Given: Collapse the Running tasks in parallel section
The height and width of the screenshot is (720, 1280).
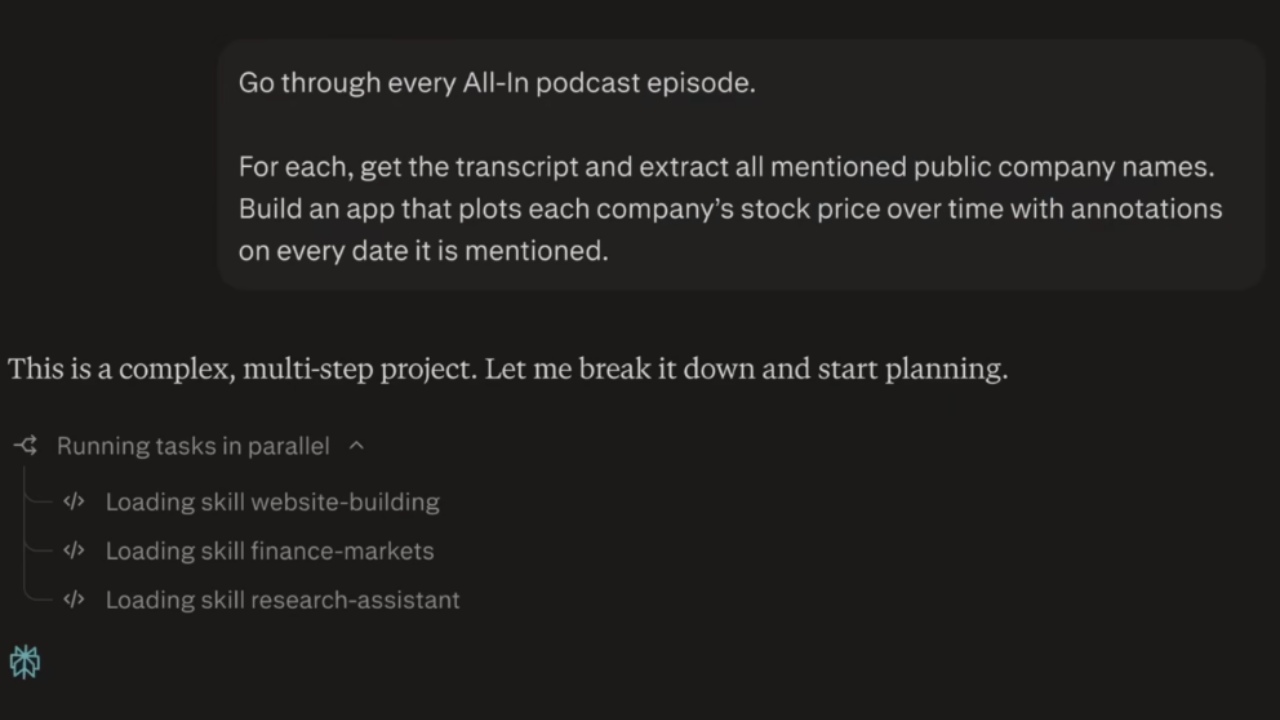Looking at the screenshot, I should (356, 446).
